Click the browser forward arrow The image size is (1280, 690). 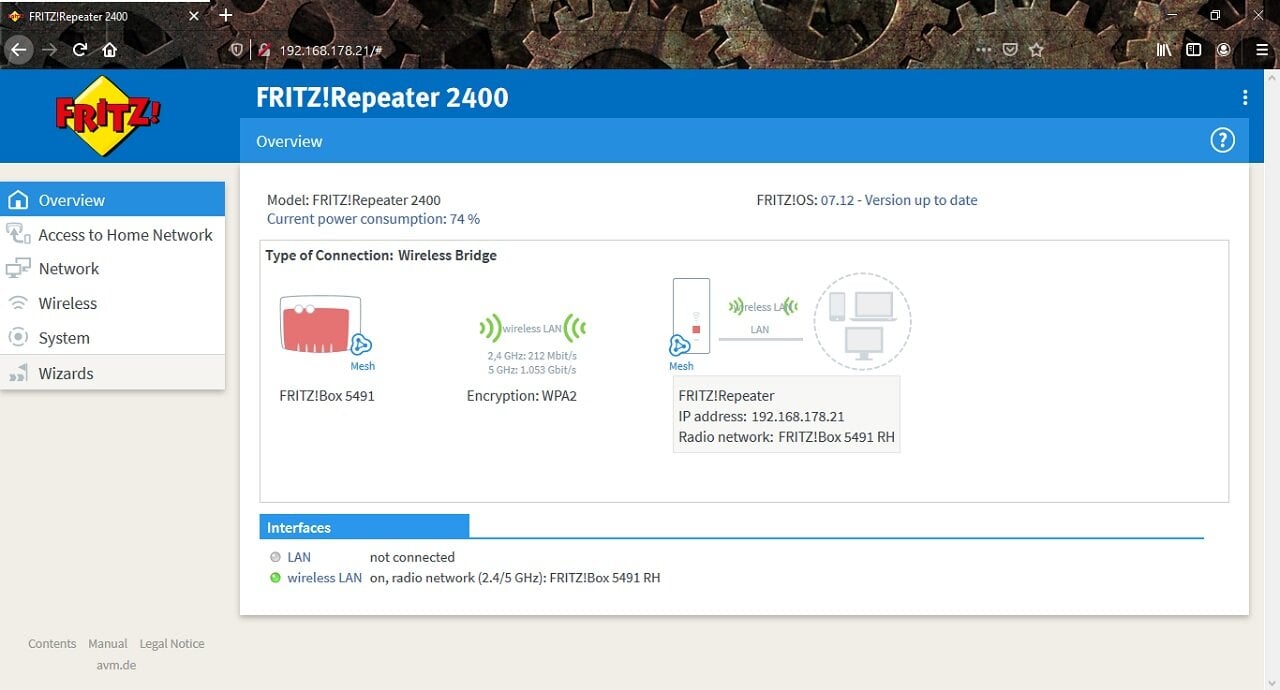50,49
